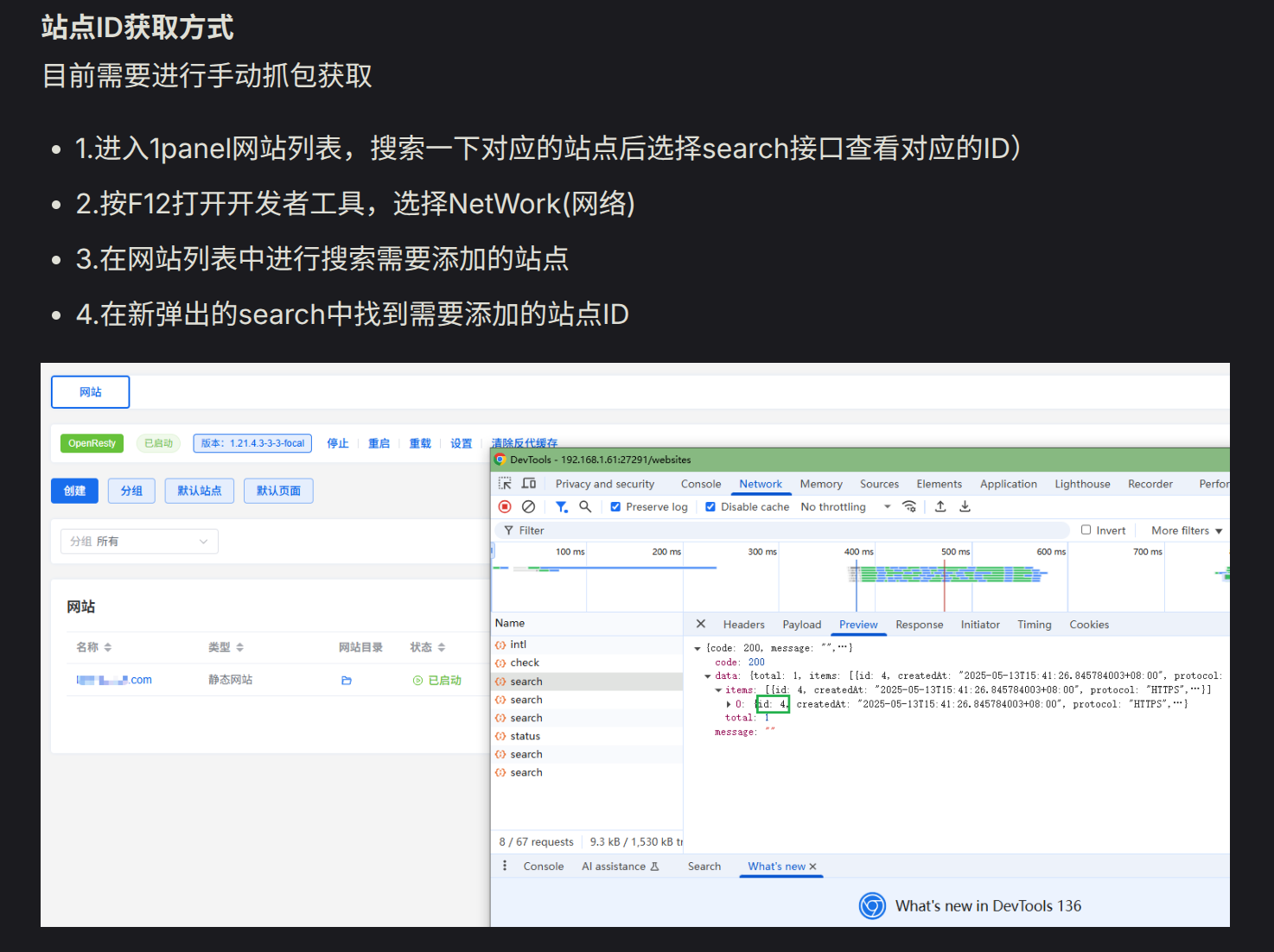Viewport: 1274px width, 952px height.
Task: Open the AI assistance drawer tab
Action: coord(620,866)
